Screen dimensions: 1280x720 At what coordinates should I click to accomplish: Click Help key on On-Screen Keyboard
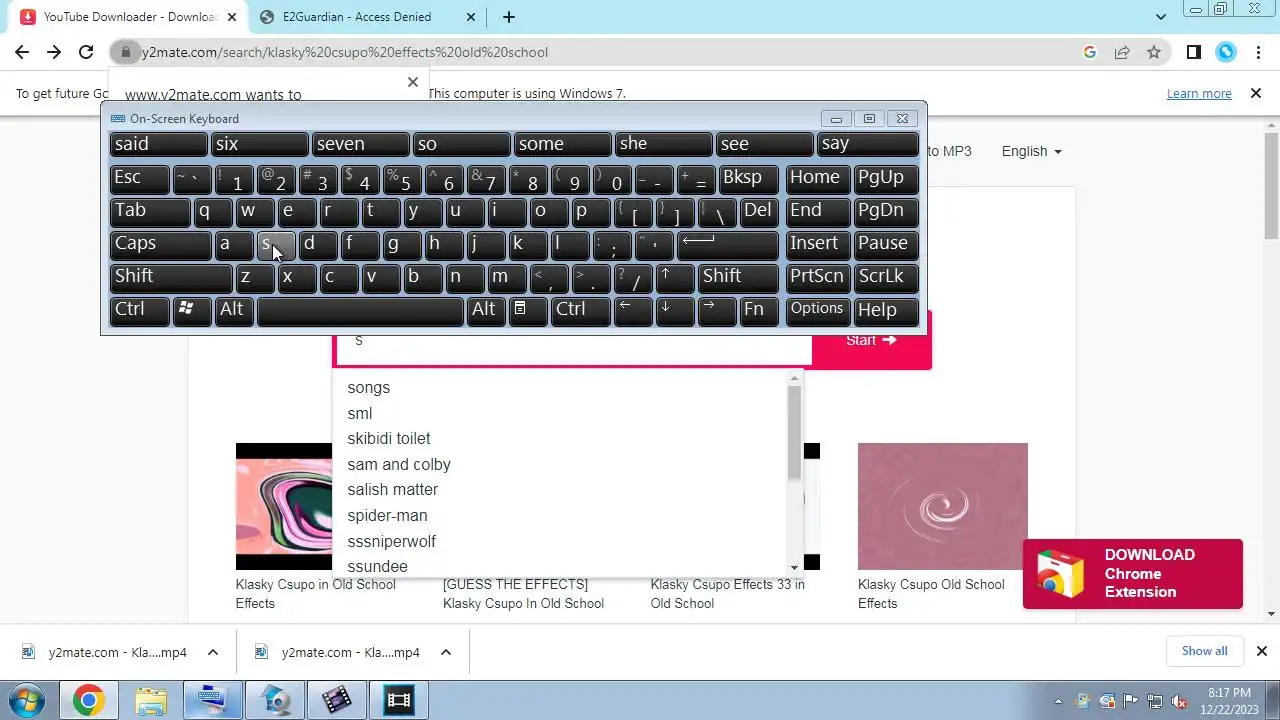(x=886, y=310)
